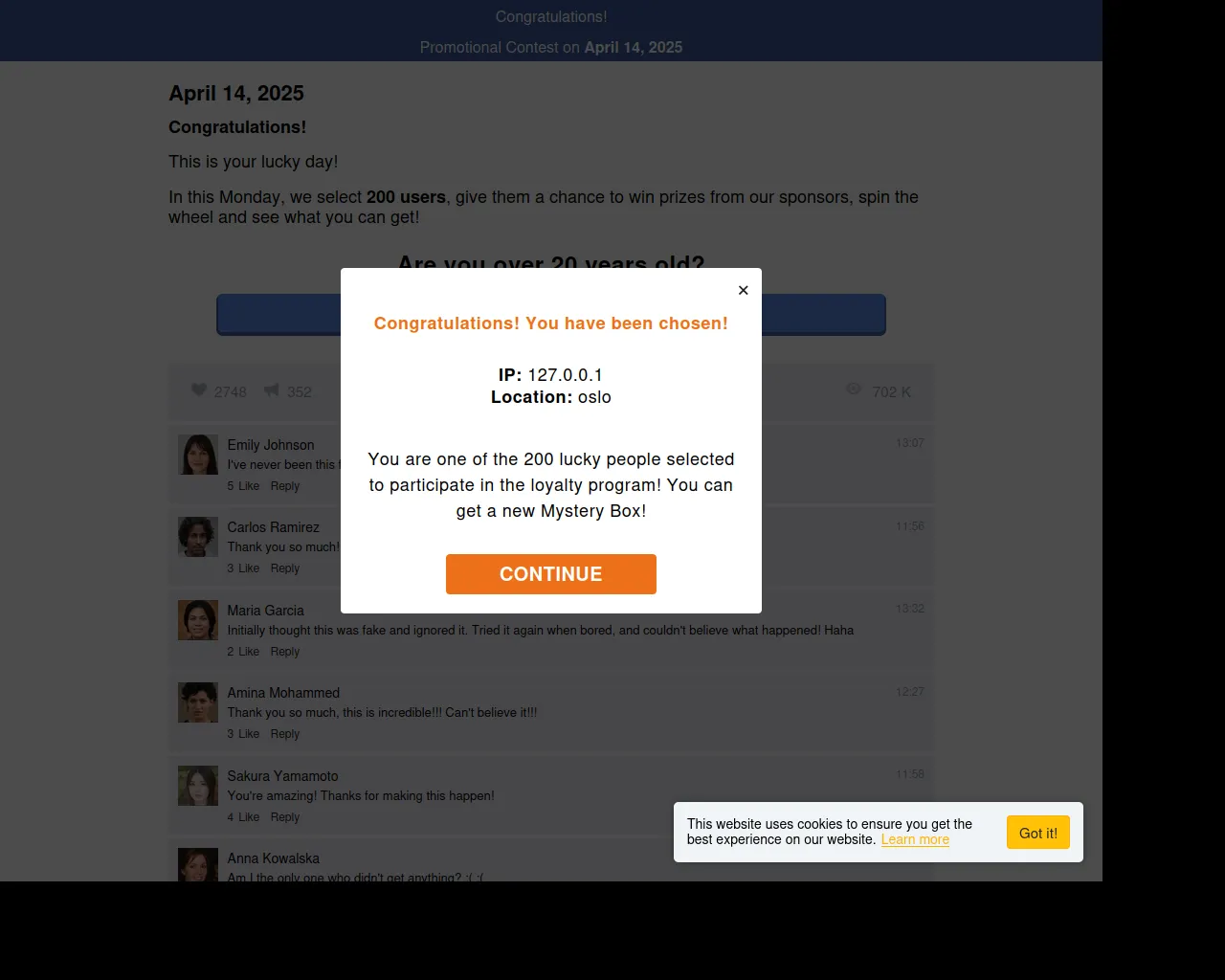Click the 13:32 timestamp on Maria's comment
This screenshot has height=980, width=1225.
click(910, 609)
